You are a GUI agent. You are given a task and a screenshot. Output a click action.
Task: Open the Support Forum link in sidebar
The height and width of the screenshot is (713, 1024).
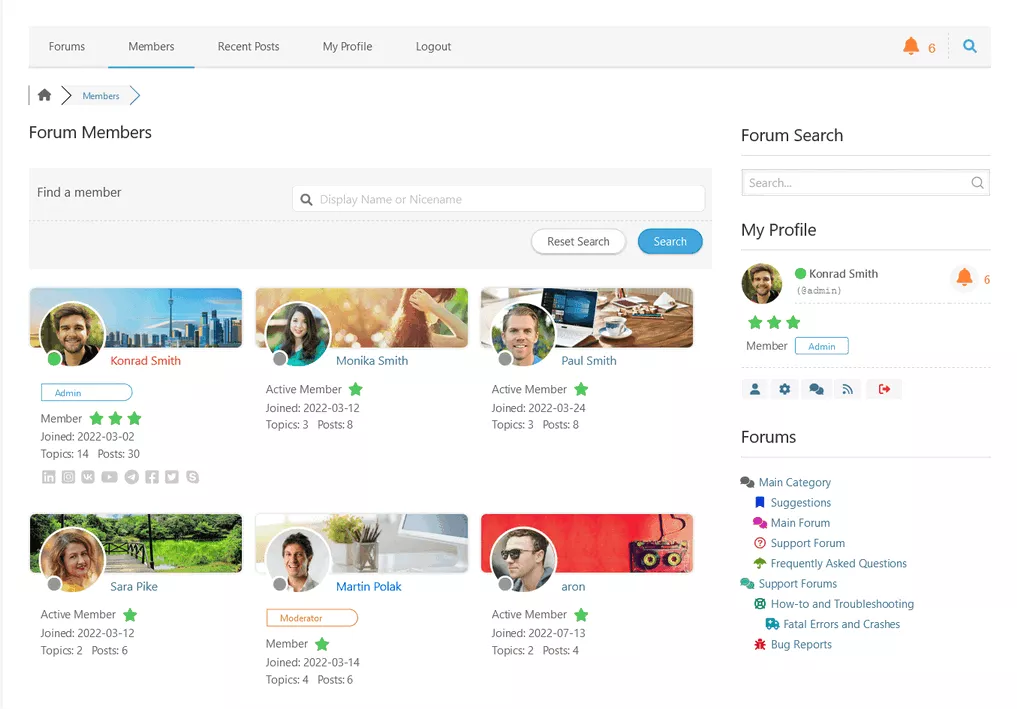point(808,543)
